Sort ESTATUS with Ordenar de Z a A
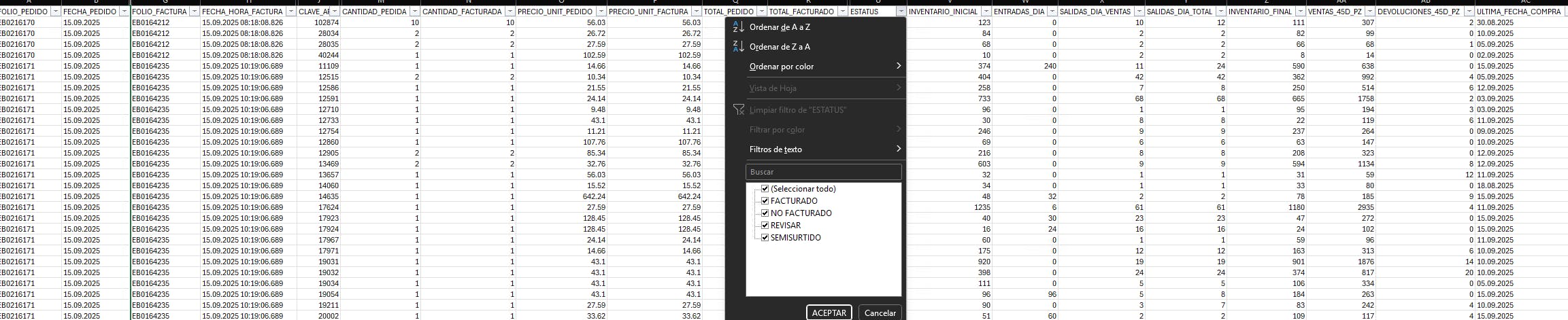 (x=816, y=47)
